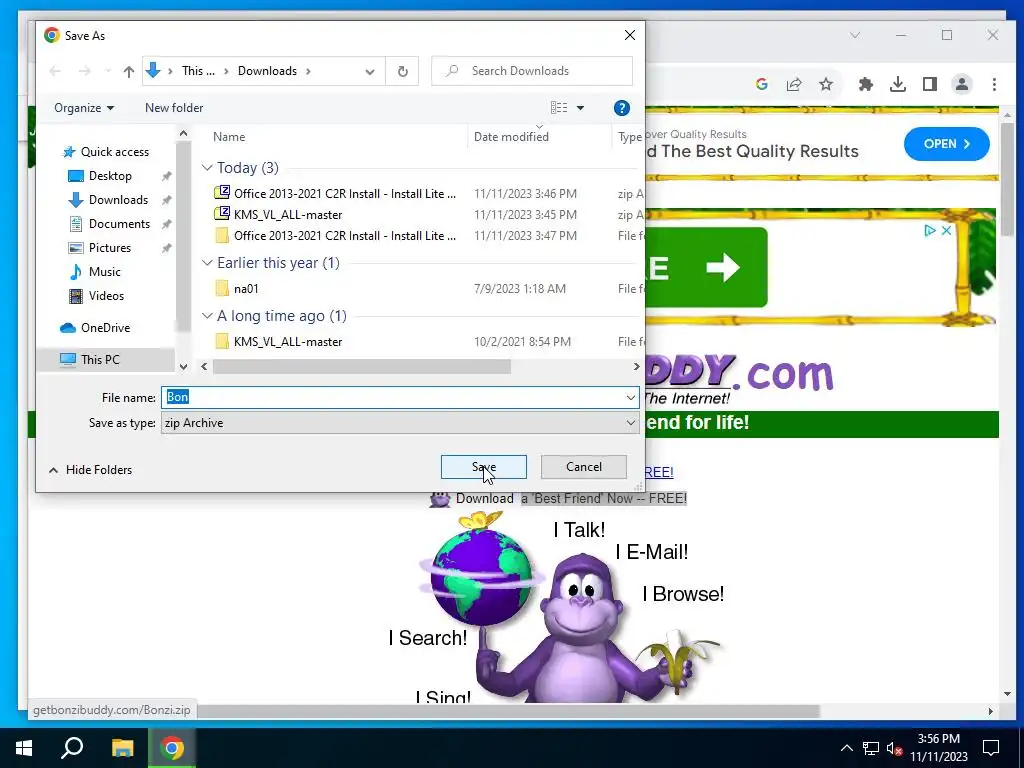Open recent locations dropdown in address bar

(370, 71)
